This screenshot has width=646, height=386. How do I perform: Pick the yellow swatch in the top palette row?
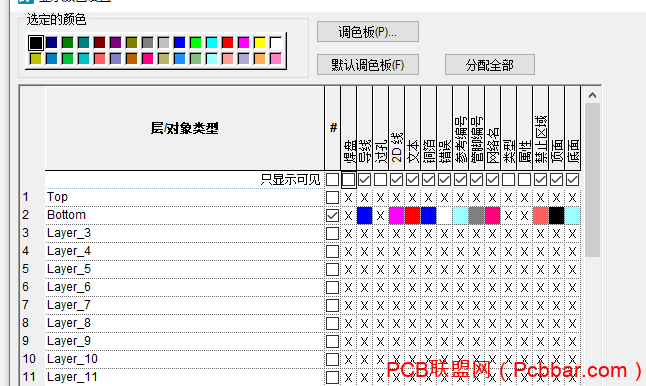point(260,43)
